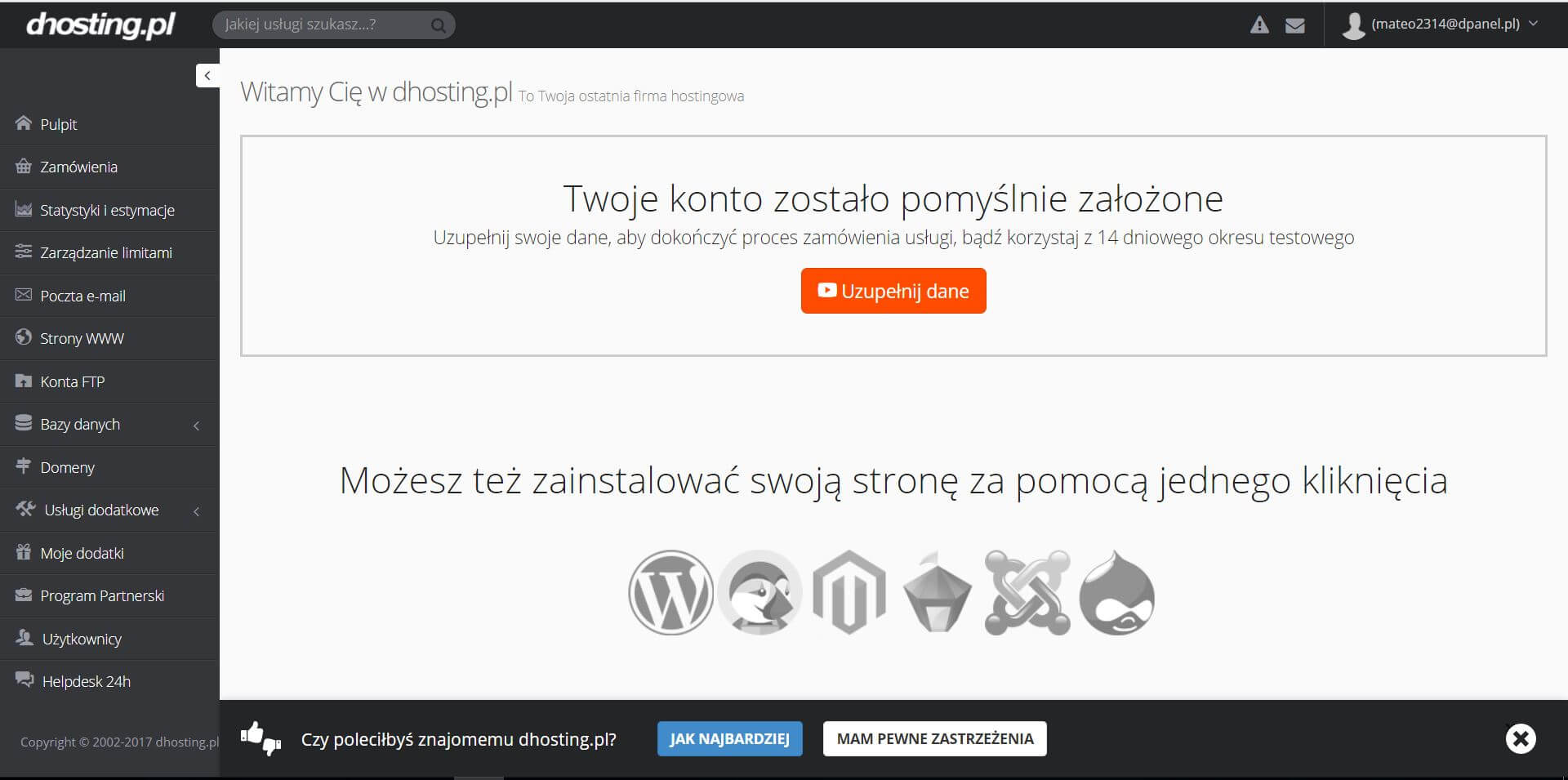Choose Mam pewne zastrzeżenia button
Screen dimensions: 1568x780
coord(935,738)
